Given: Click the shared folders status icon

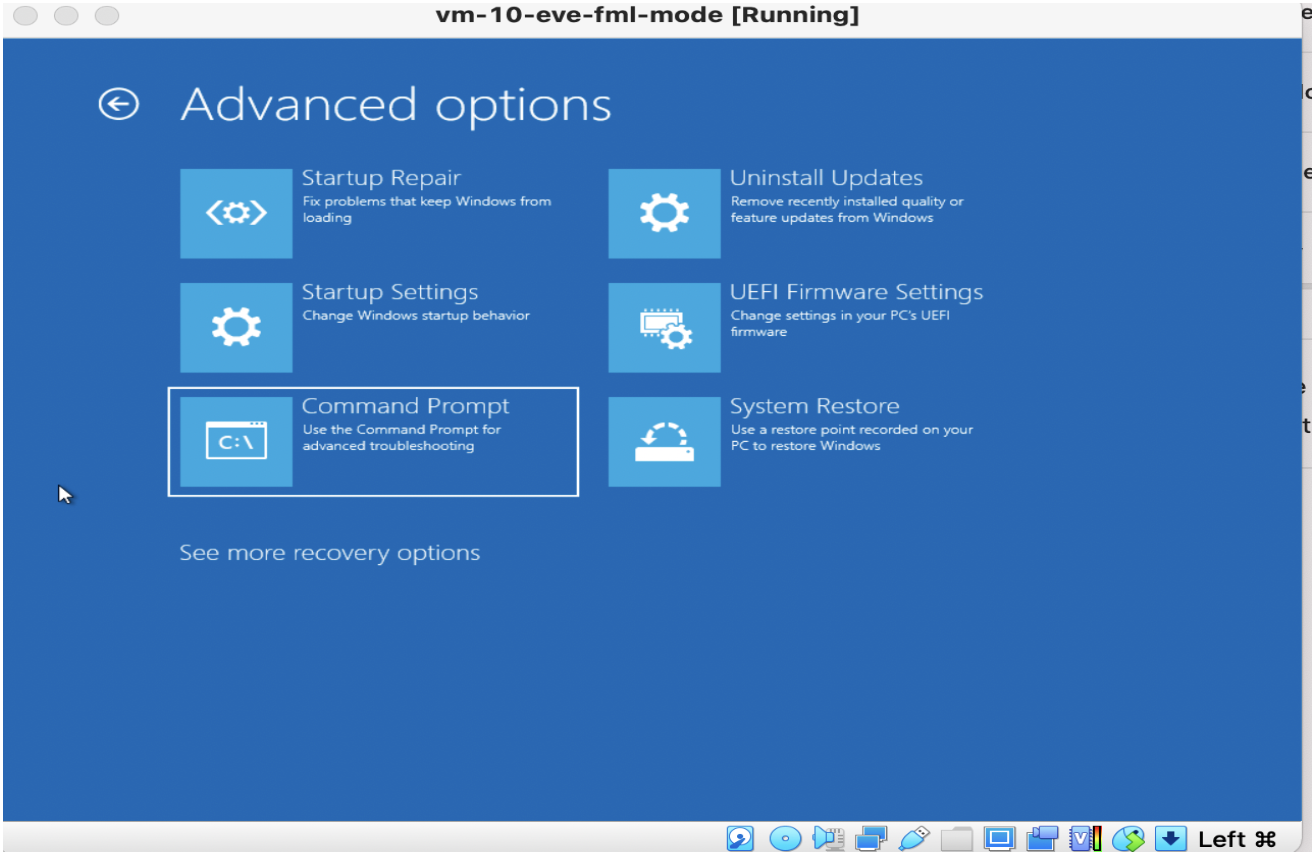Looking at the screenshot, I should (x=955, y=838).
